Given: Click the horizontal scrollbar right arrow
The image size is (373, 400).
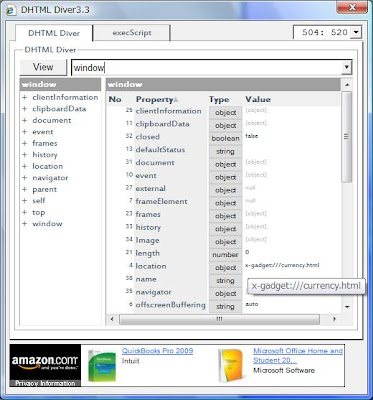Looking at the screenshot, I should (334, 319).
